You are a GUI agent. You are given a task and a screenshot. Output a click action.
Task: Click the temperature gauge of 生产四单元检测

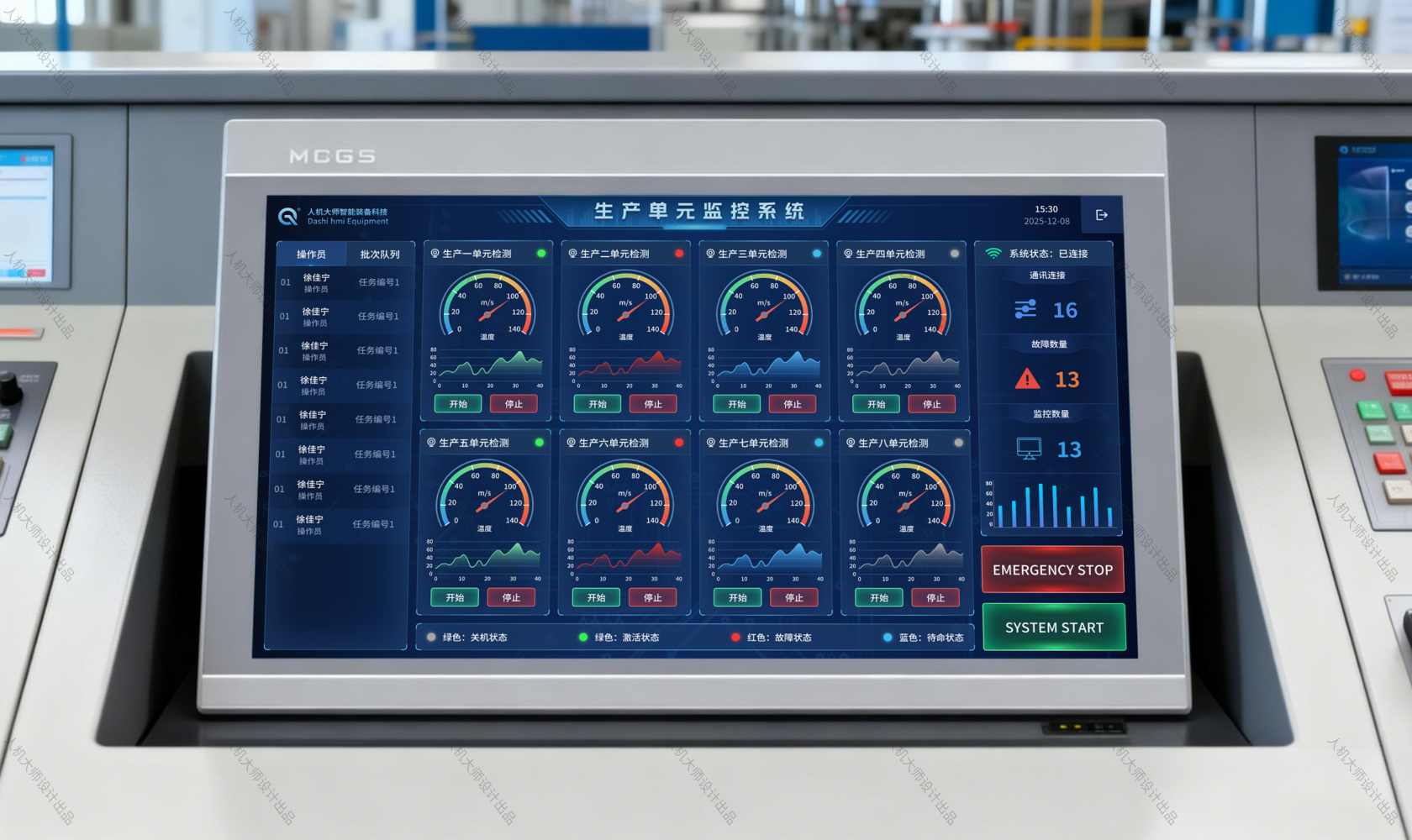pos(903,307)
